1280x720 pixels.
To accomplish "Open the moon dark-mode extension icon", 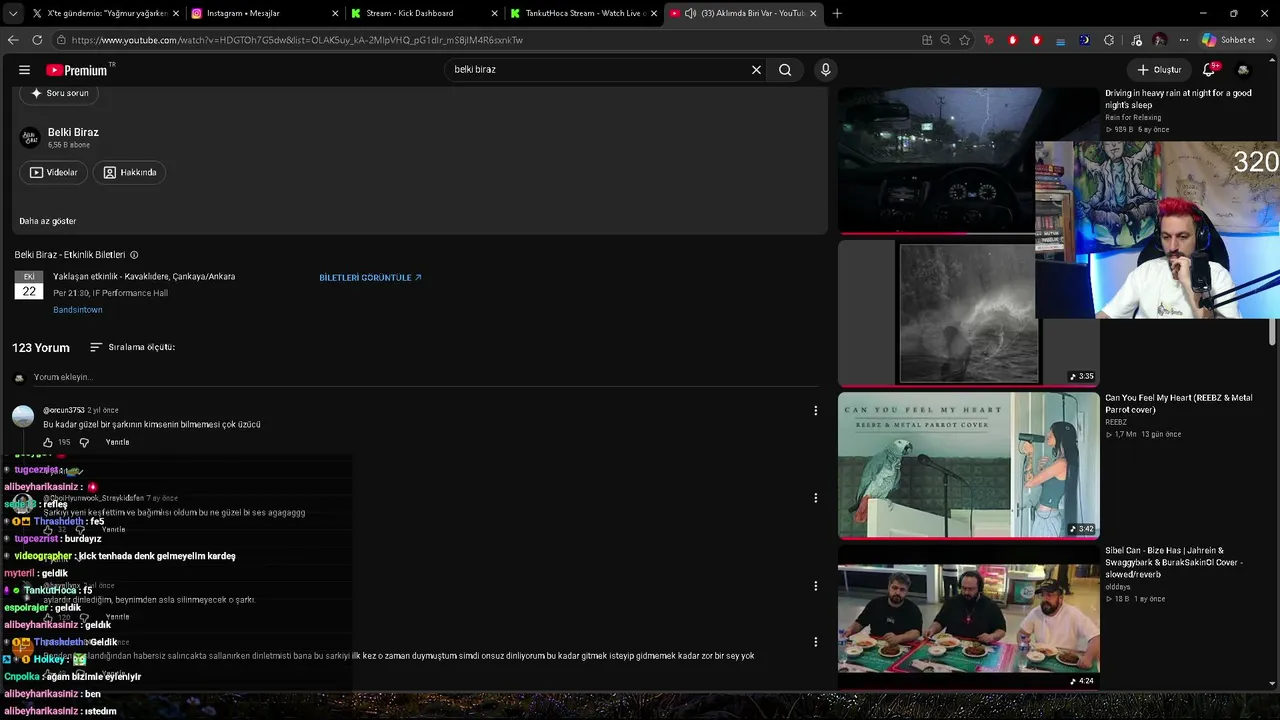I will 1085,40.
